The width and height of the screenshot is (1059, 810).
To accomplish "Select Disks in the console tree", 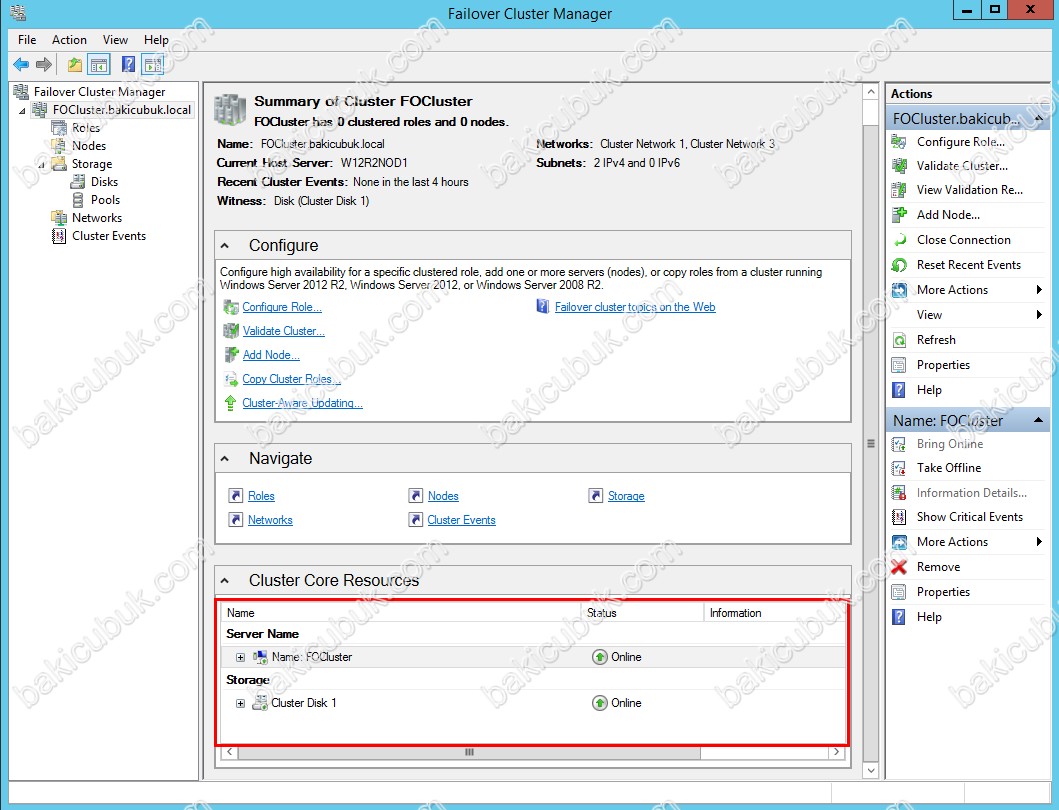I will tap(105, 182).
